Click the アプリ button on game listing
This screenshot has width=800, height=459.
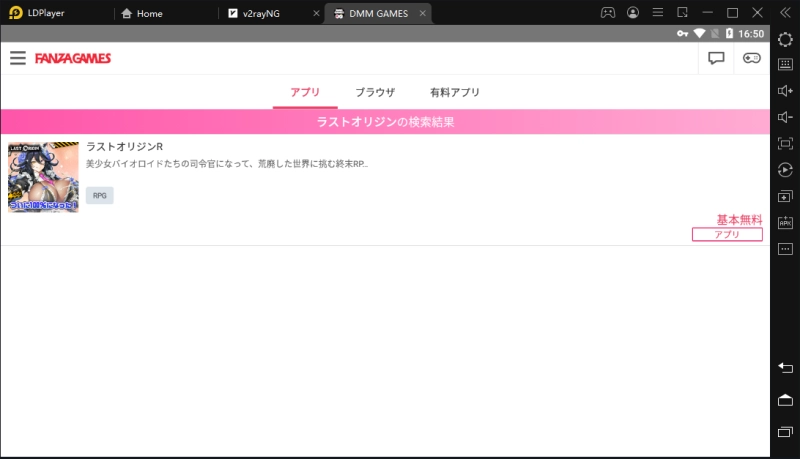[x=727, y=234]
